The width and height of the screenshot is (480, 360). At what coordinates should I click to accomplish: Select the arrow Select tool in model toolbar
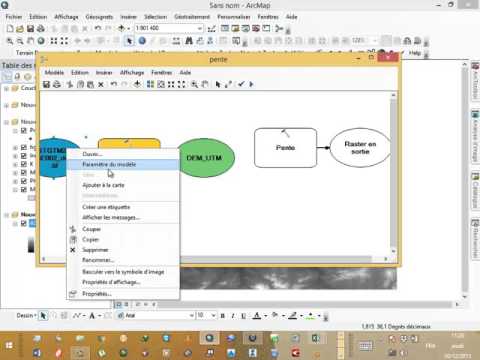point(218,84)
